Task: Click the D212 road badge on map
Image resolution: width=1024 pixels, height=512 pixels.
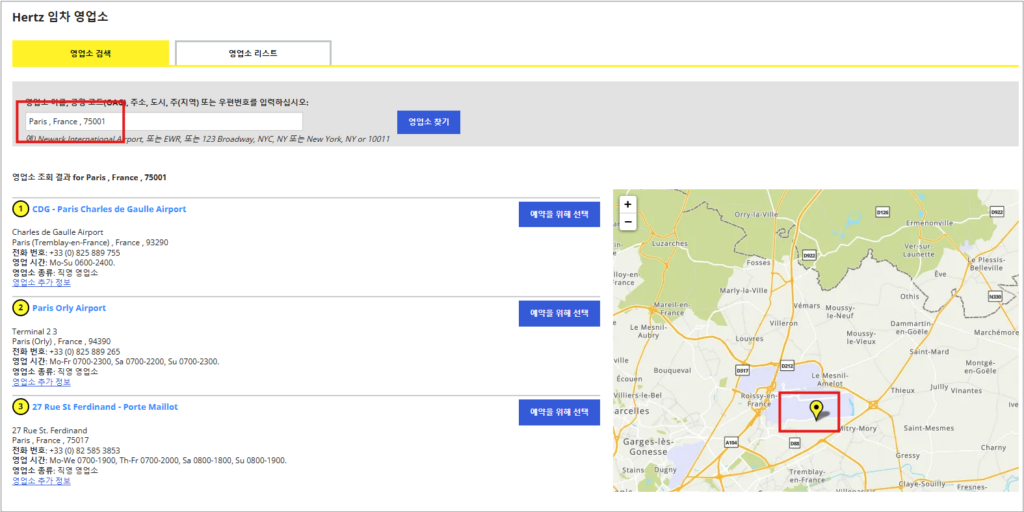Action: [788, 365]
